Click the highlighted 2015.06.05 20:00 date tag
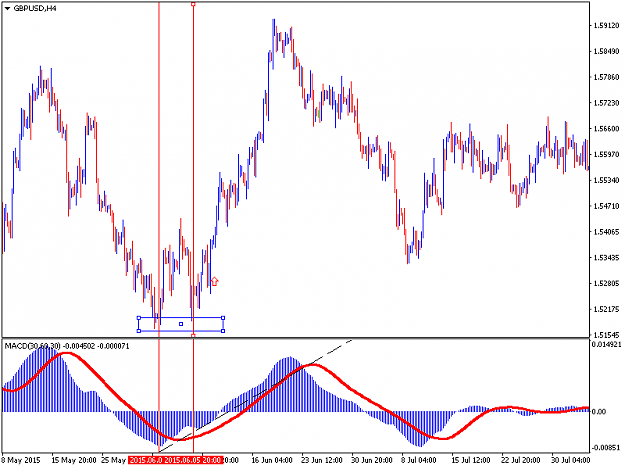The height and width of the screenshot is (469, 625). point(193,460)
